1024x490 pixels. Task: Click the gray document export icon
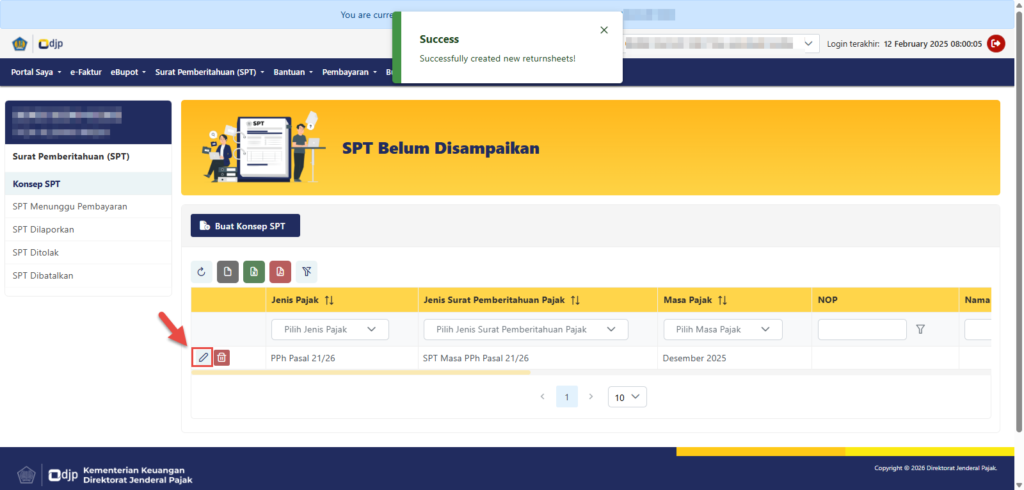tap(227, 271)
